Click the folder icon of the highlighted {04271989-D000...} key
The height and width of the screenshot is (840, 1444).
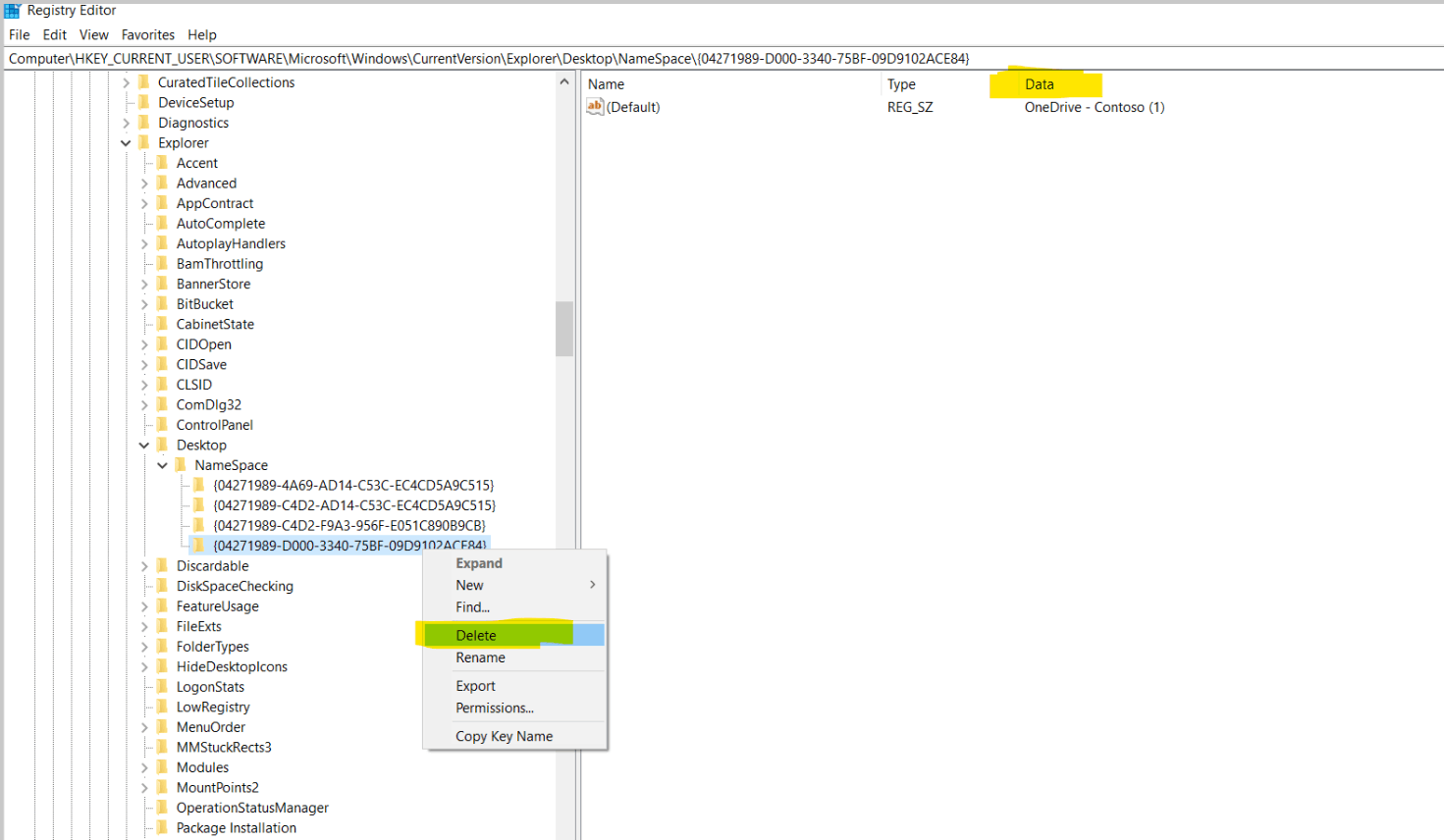pos(198,544)
